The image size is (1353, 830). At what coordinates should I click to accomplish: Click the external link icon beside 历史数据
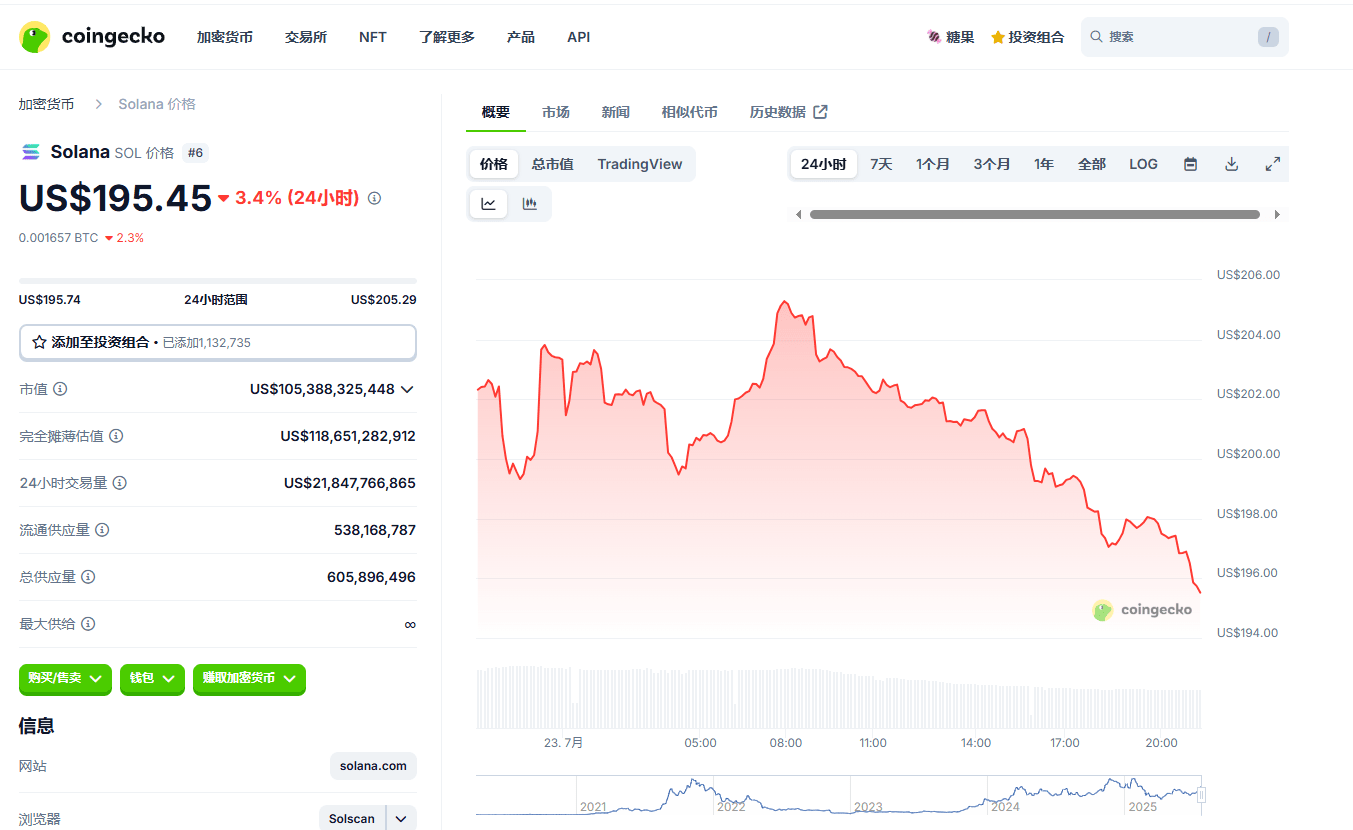point(821,112)
